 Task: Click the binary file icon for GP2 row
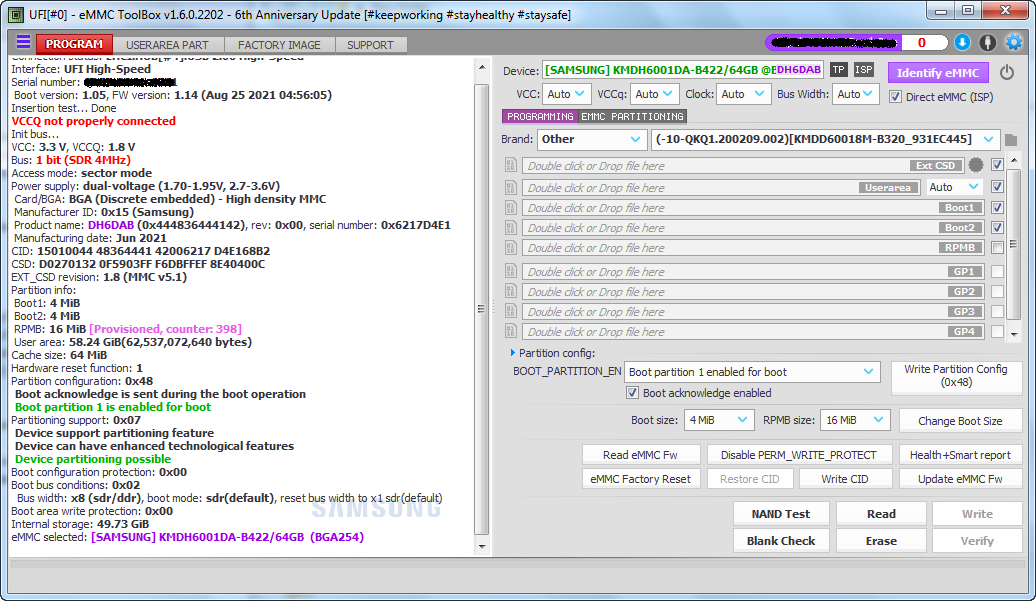511,291
